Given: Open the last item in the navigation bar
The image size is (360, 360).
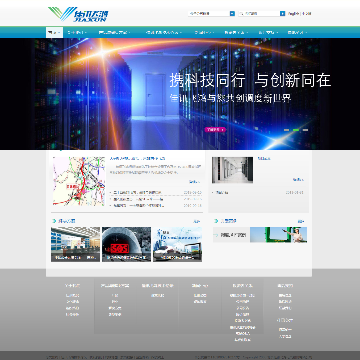Looking at the screenshot, I should click(297, 32).
